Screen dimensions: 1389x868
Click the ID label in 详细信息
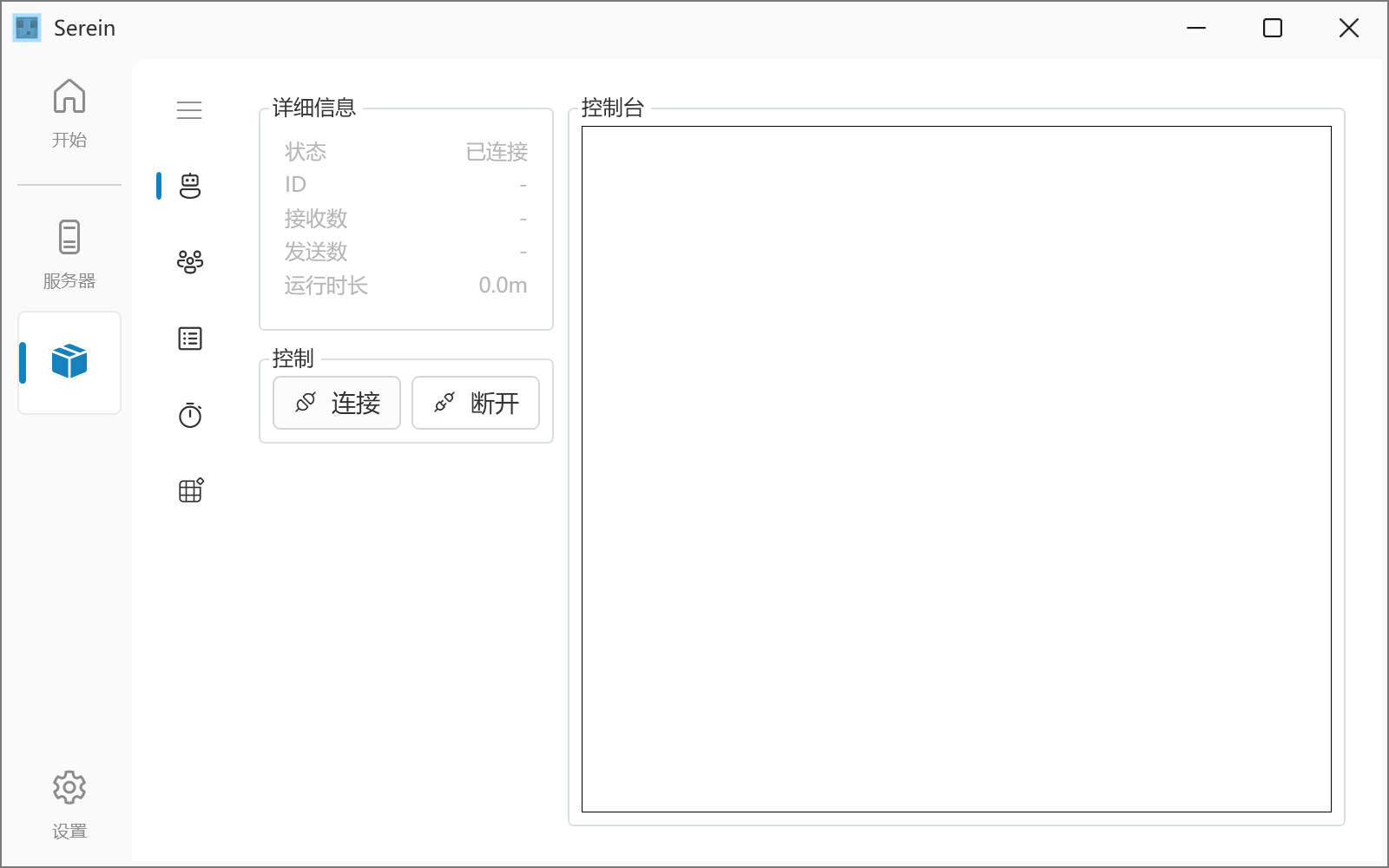pos(295,185)
